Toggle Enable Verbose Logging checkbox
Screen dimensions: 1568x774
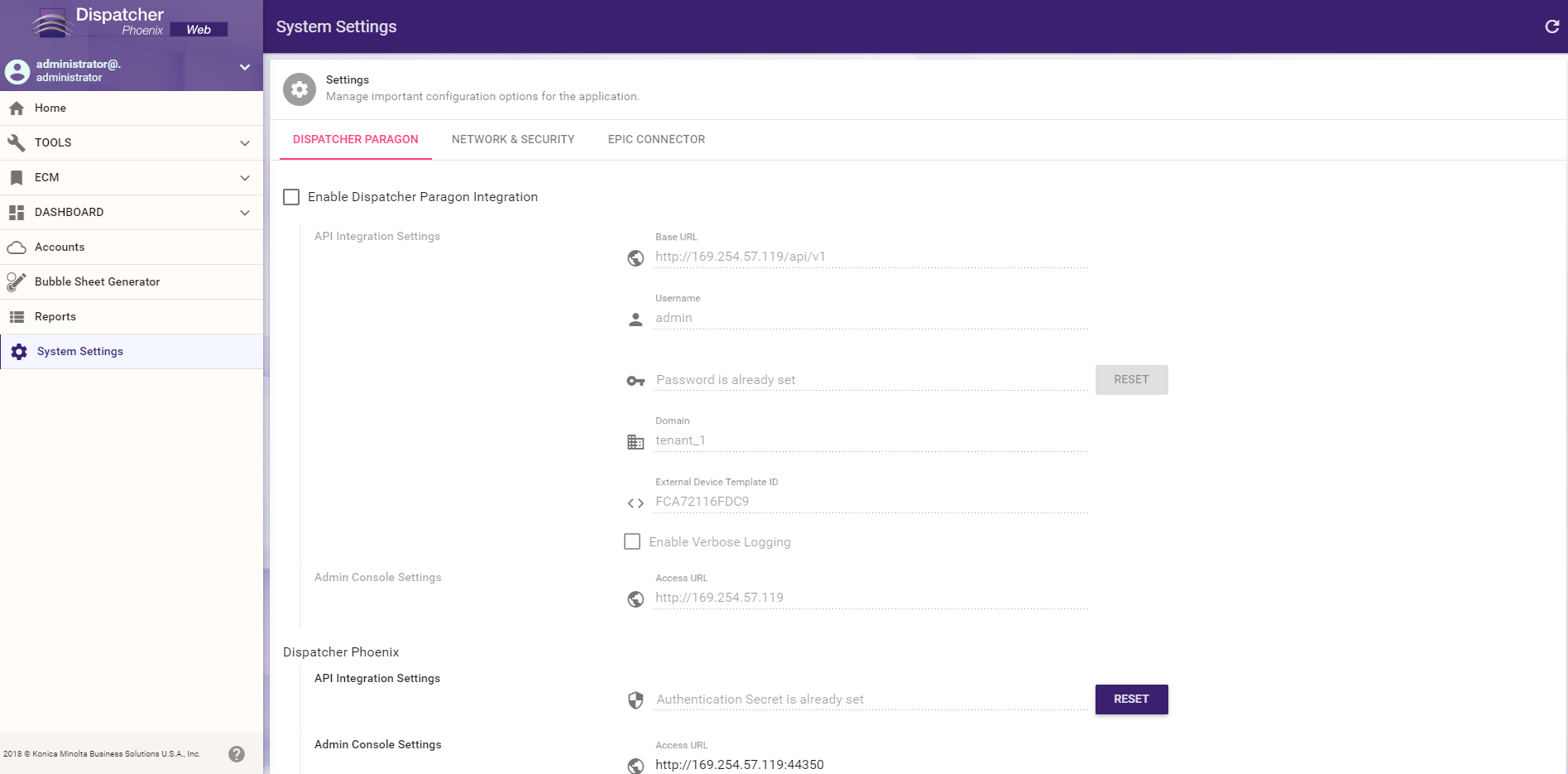(632, 541)
